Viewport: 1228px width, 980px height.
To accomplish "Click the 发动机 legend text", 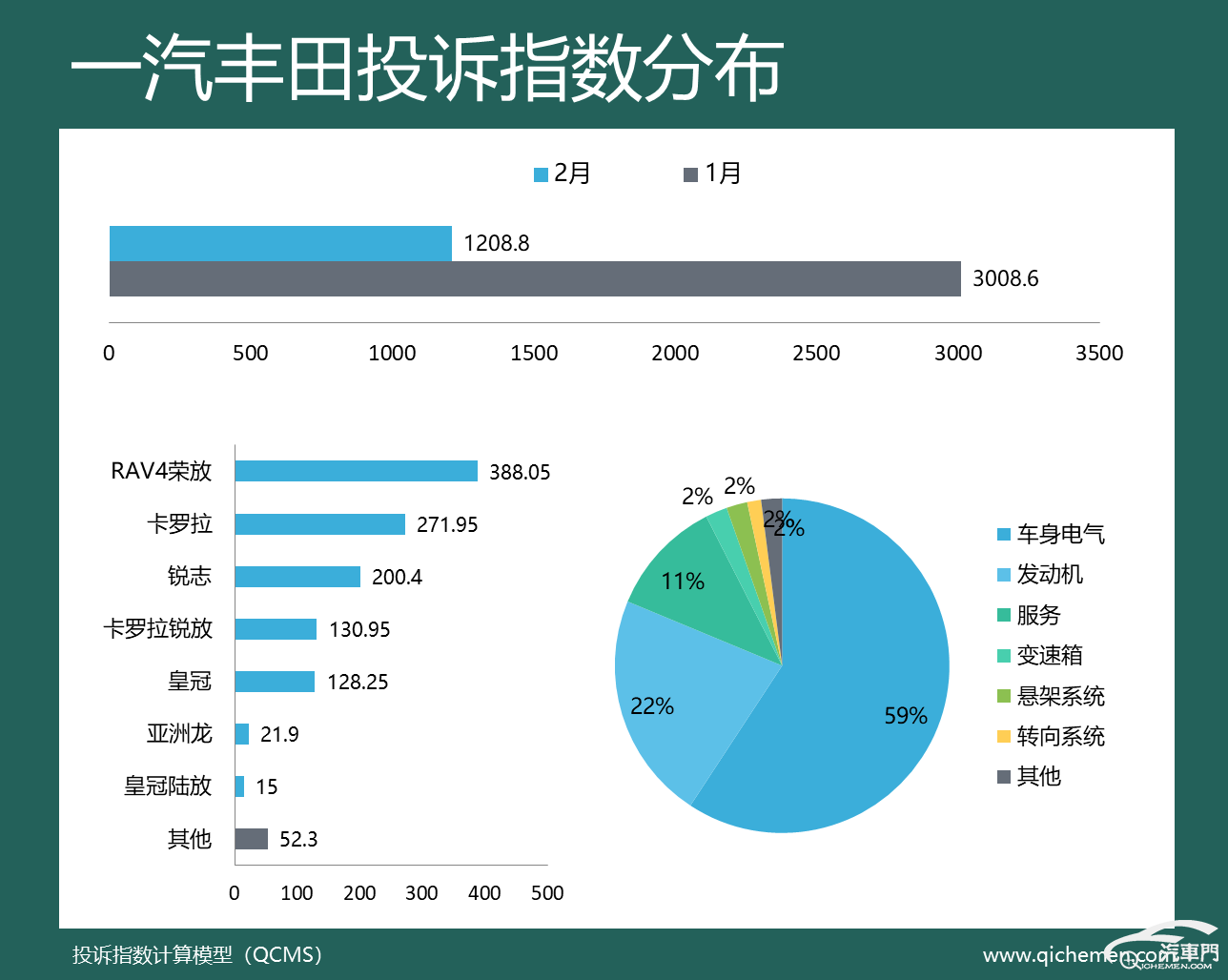I will pos(1050,575).
